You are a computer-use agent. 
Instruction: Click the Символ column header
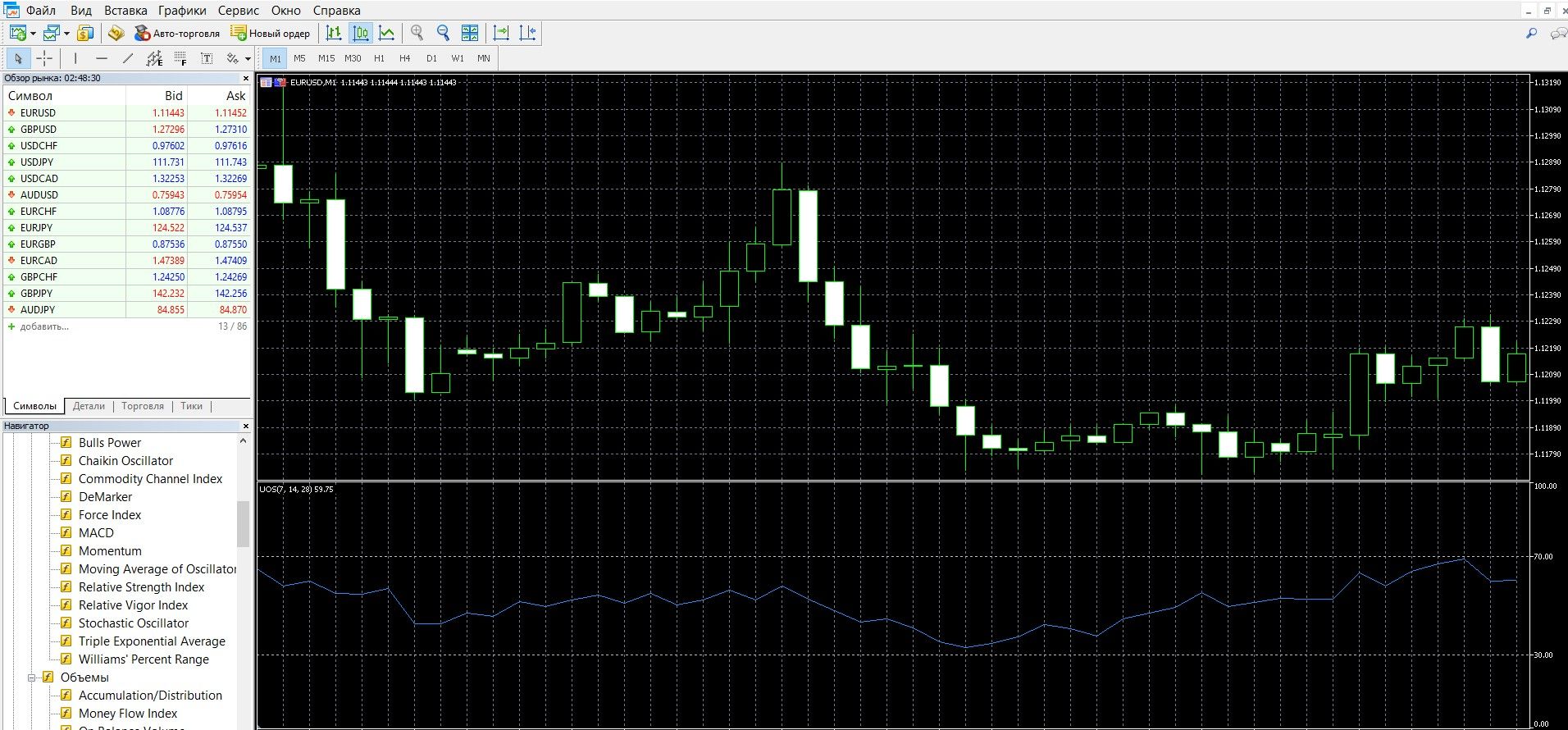point(65,96)
